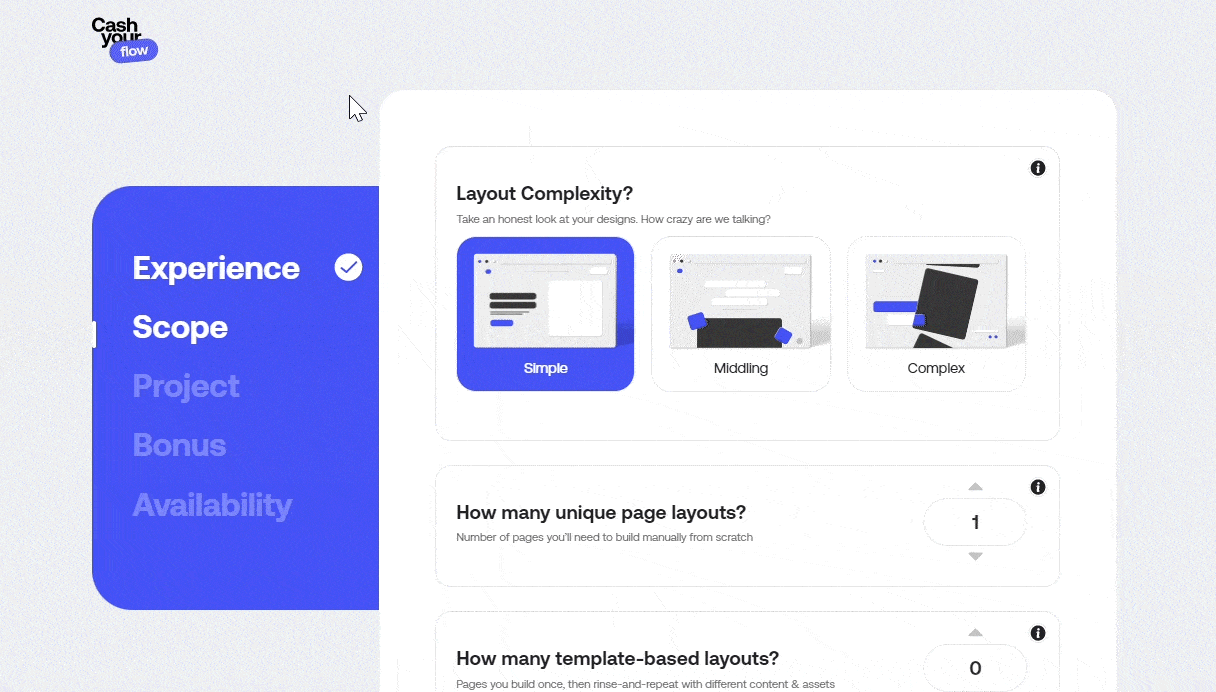Increase template-based layouts with up arrow
Viewport: 1216px width, 692px height.
pyautogui.click(x=976, y=632)
